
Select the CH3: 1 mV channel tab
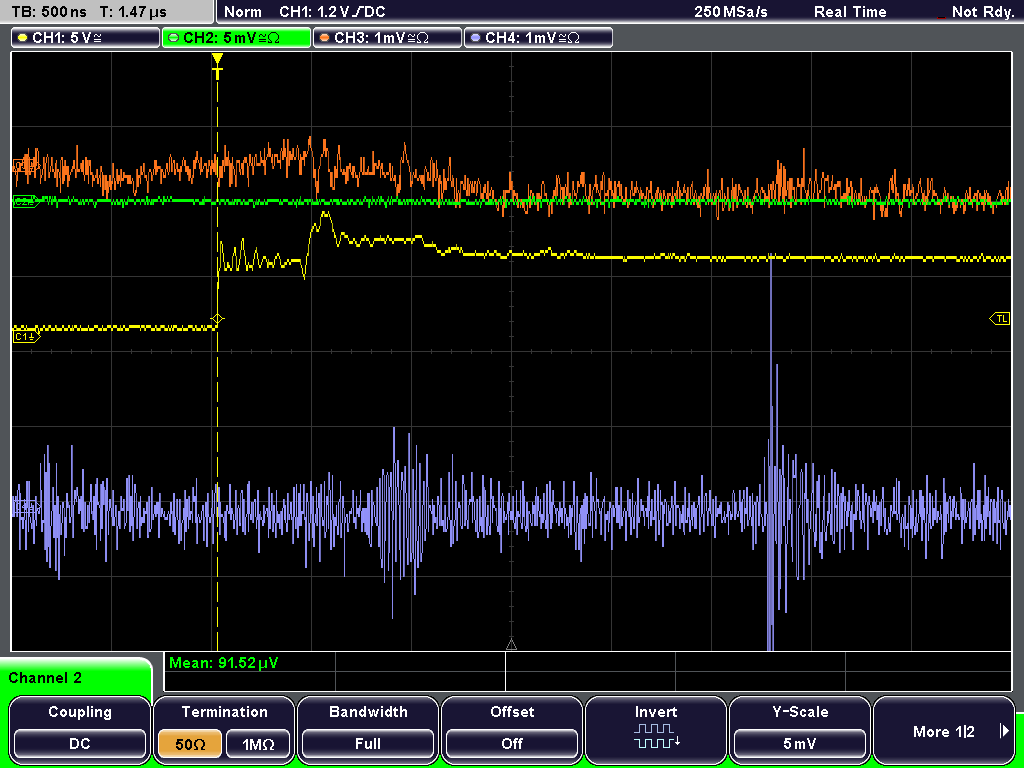[x=387, y=38]
